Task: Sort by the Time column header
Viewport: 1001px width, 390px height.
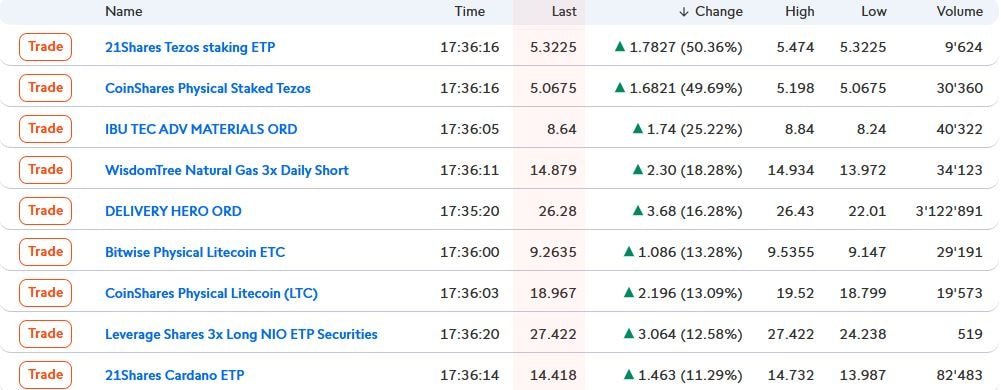Action: tap(470, 11)
